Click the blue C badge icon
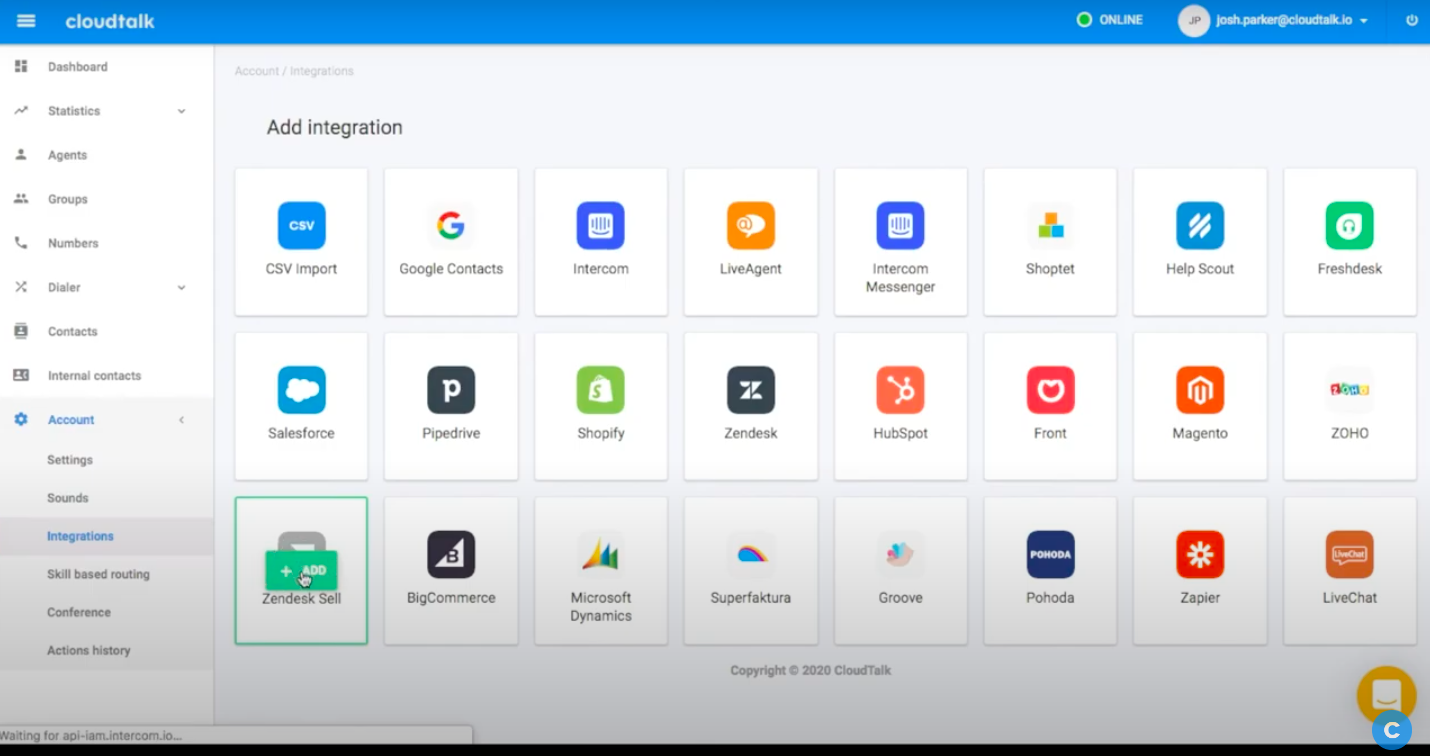 [x=1392, y=730]
